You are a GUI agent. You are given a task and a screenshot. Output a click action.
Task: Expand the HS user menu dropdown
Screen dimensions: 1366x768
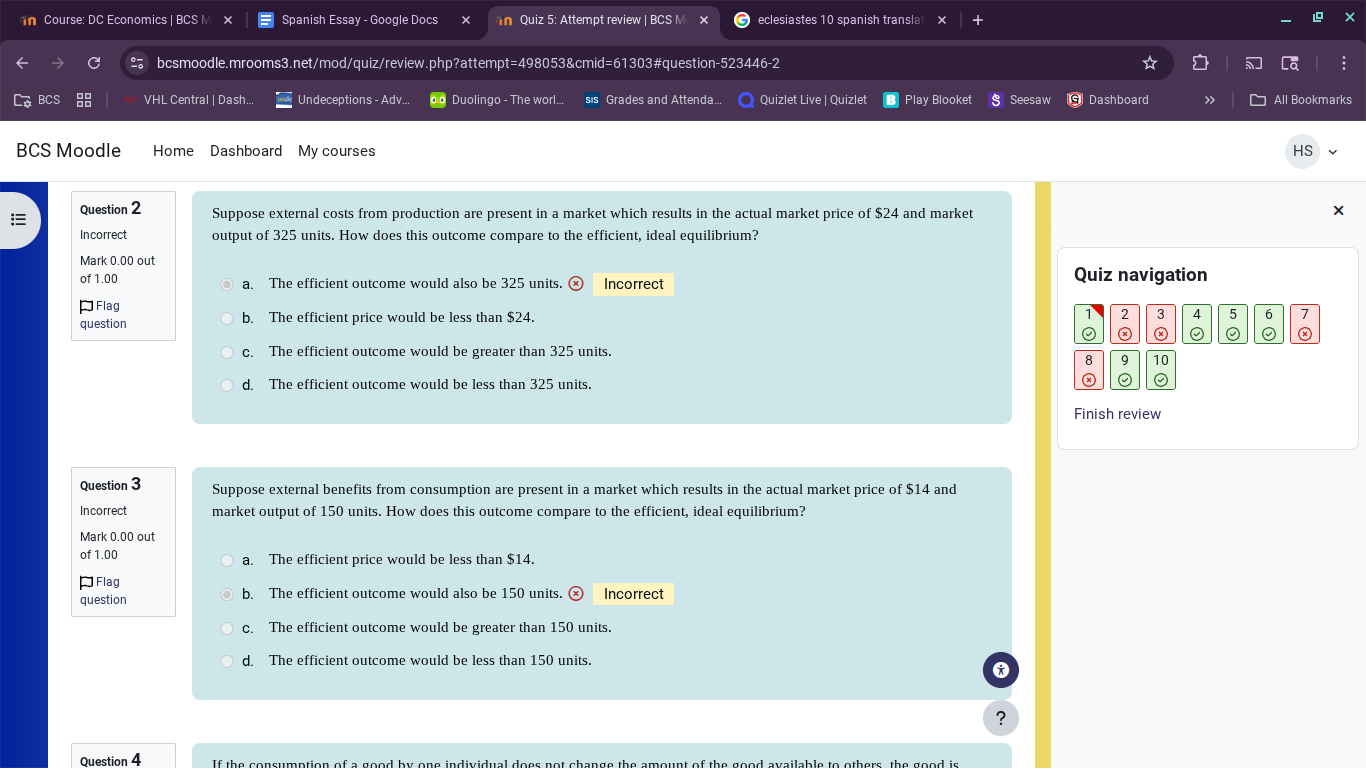(1312, 151)
